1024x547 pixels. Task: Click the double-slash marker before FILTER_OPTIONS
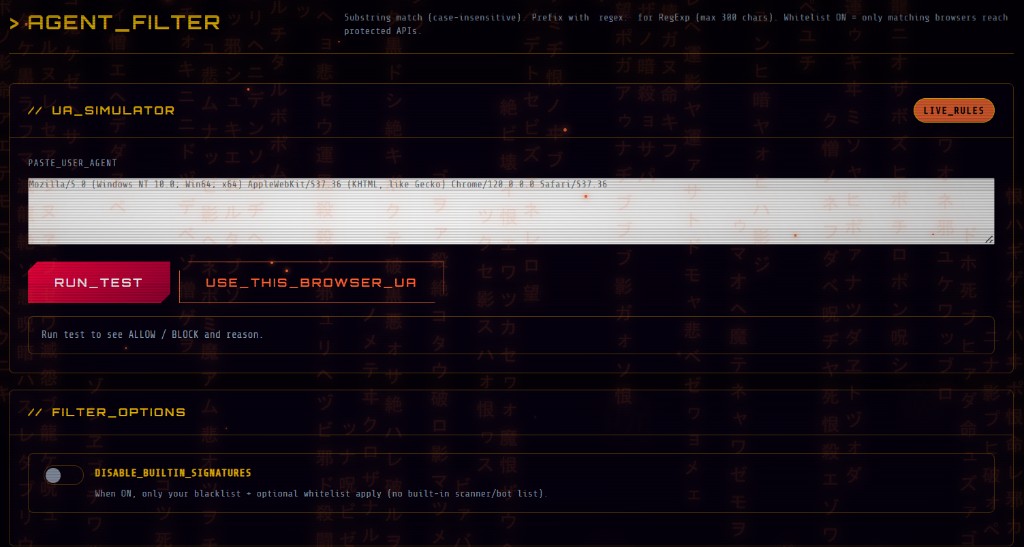34,412
